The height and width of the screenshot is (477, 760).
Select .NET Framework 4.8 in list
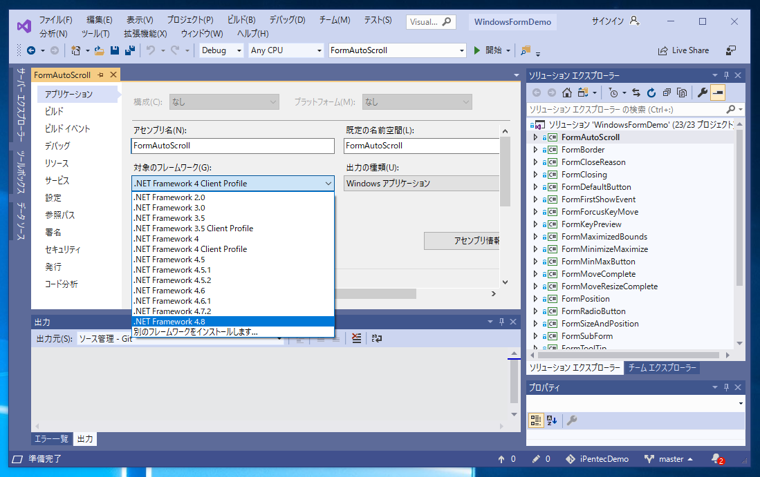(x=233, y=322)
